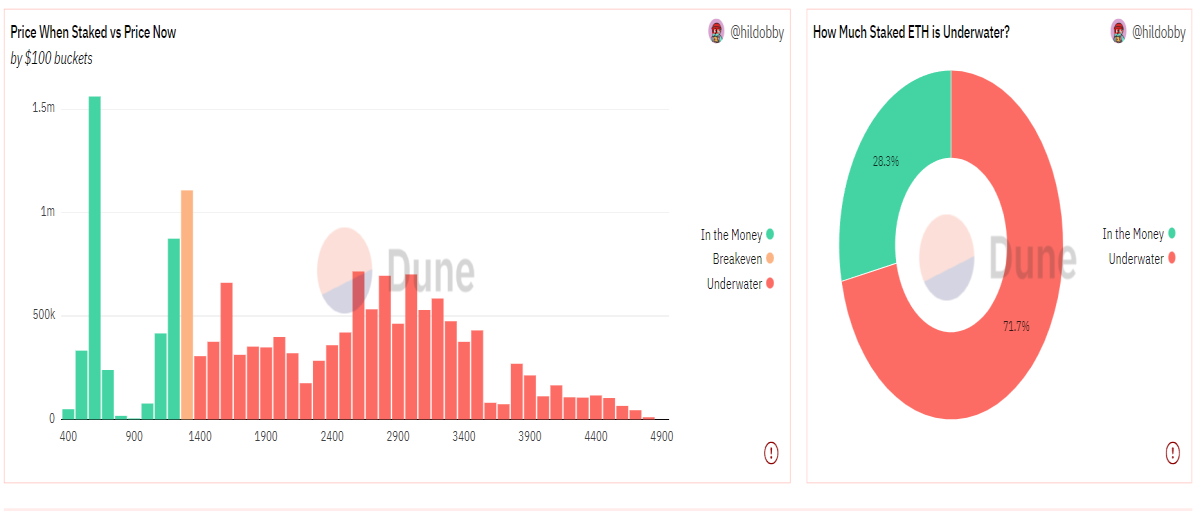Open warning icon on donut chart panel
Screen dimensions: 1200x511
[x=1172, y=453]
